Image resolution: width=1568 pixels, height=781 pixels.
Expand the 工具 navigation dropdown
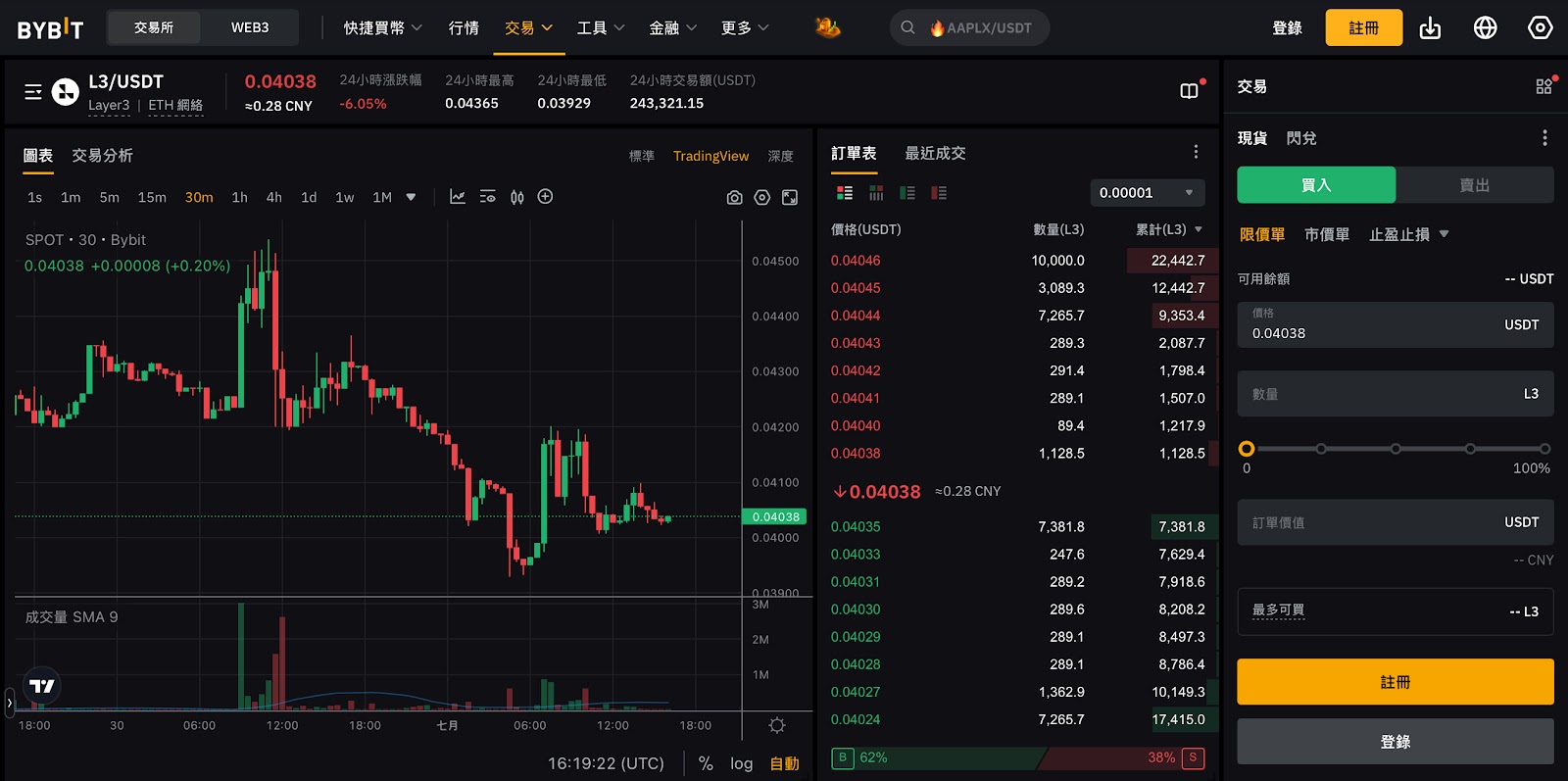point(601,27)
